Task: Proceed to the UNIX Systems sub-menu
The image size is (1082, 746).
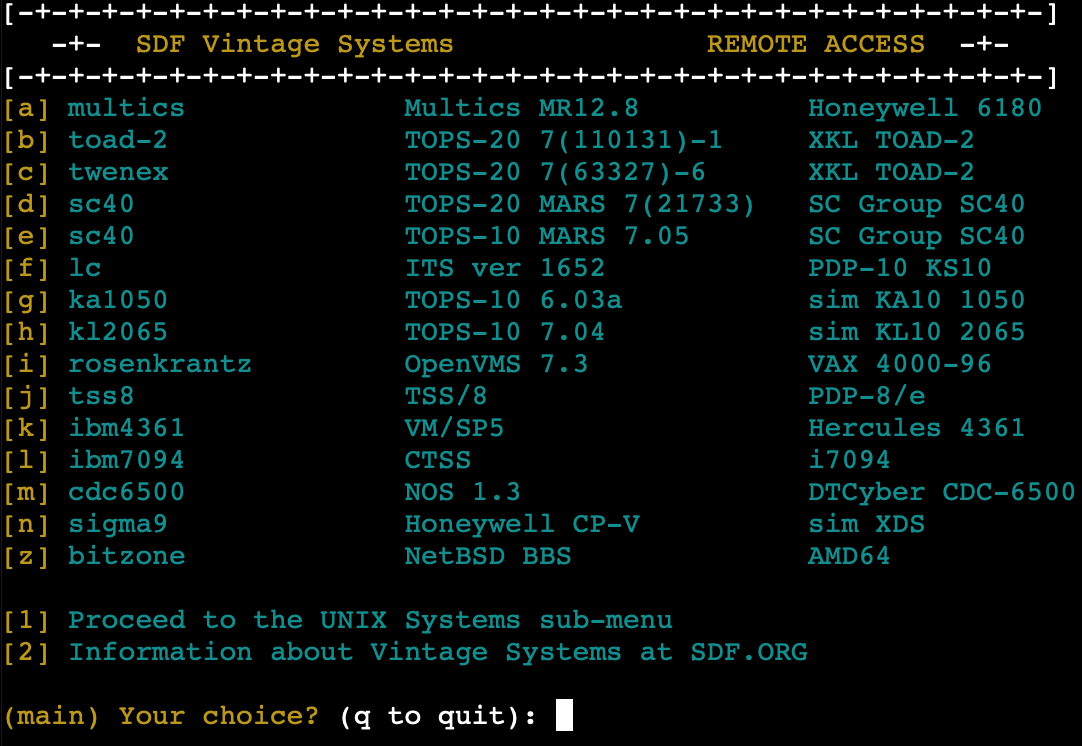Action: 370,620
